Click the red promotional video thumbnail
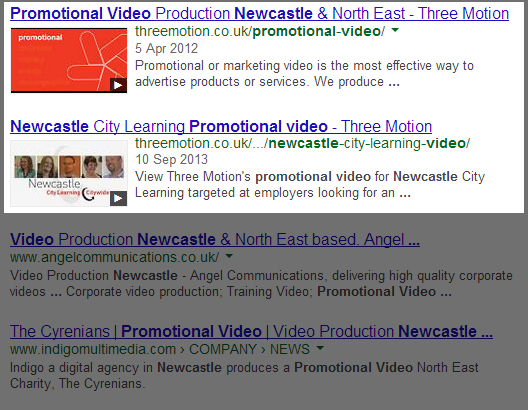Viewport: 528px width, 410px height. (69, 60)
